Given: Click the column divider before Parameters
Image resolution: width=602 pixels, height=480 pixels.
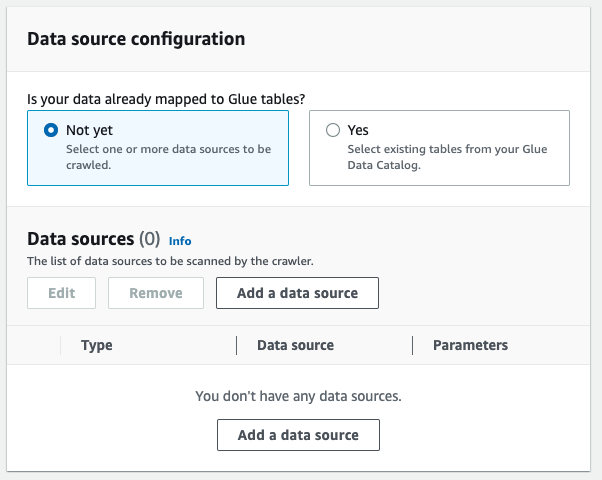Looking at the screenshot, I should [412, 345].
